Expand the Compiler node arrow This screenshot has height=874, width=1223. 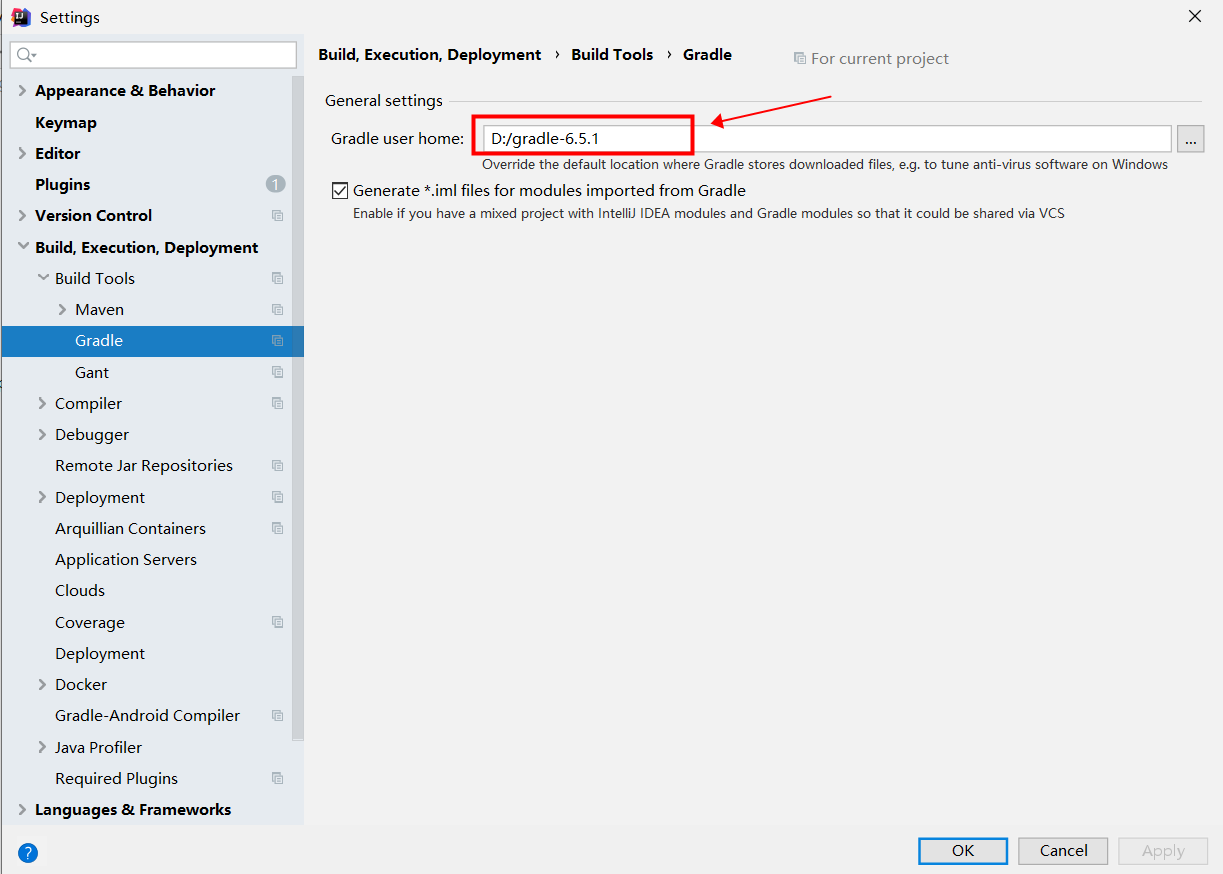pyautogui.click(x=42, y=404)
